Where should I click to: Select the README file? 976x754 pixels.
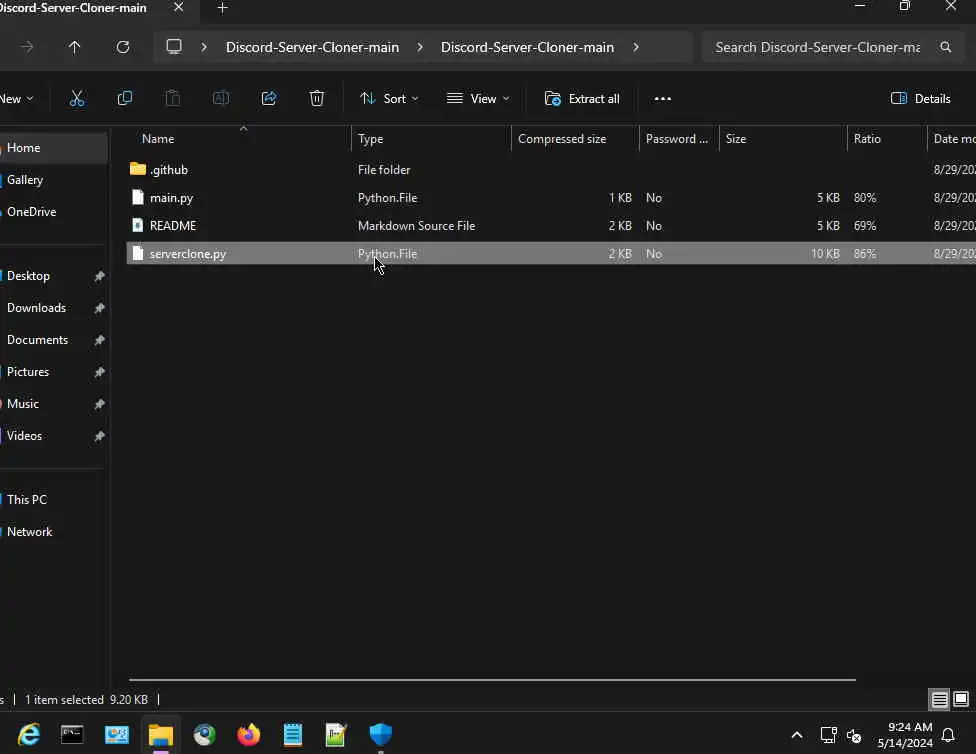[551, 225]
